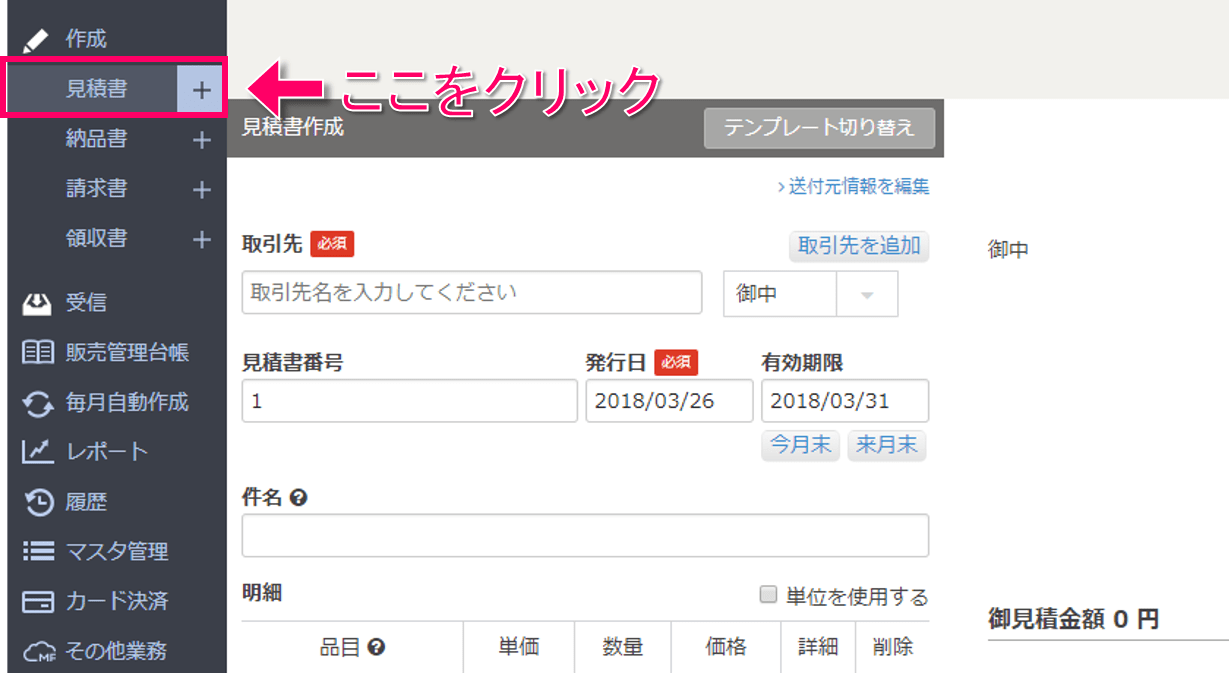Click the plus icon beside 納品書
The image size is (1229, 673).
pos(201,140)
